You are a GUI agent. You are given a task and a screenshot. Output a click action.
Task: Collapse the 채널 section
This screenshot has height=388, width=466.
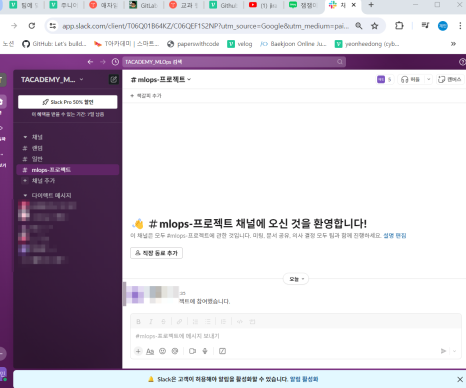(25, 137)
